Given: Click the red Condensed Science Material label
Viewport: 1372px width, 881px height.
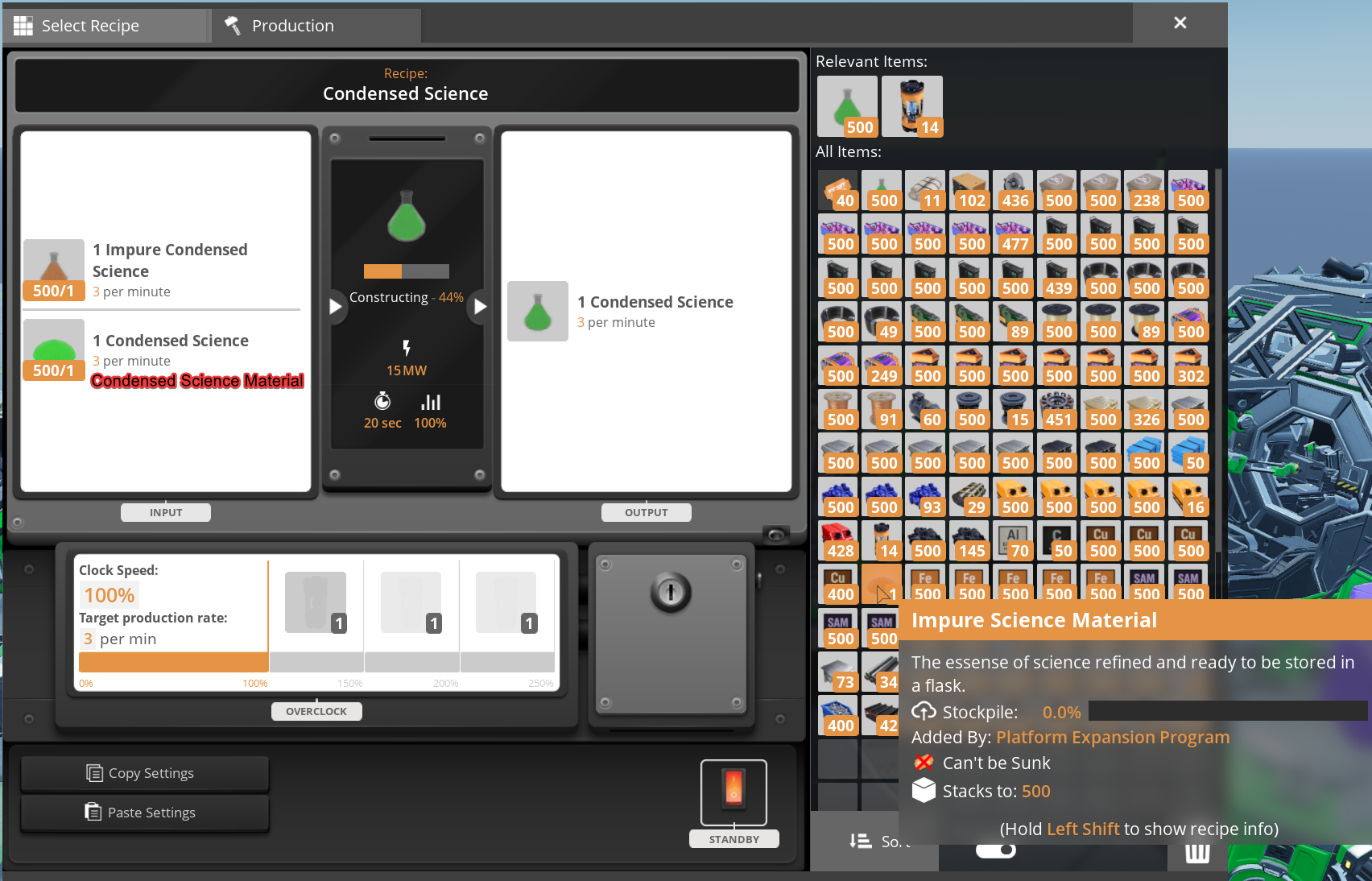Looking at the screenshot, I should (197, 380).
